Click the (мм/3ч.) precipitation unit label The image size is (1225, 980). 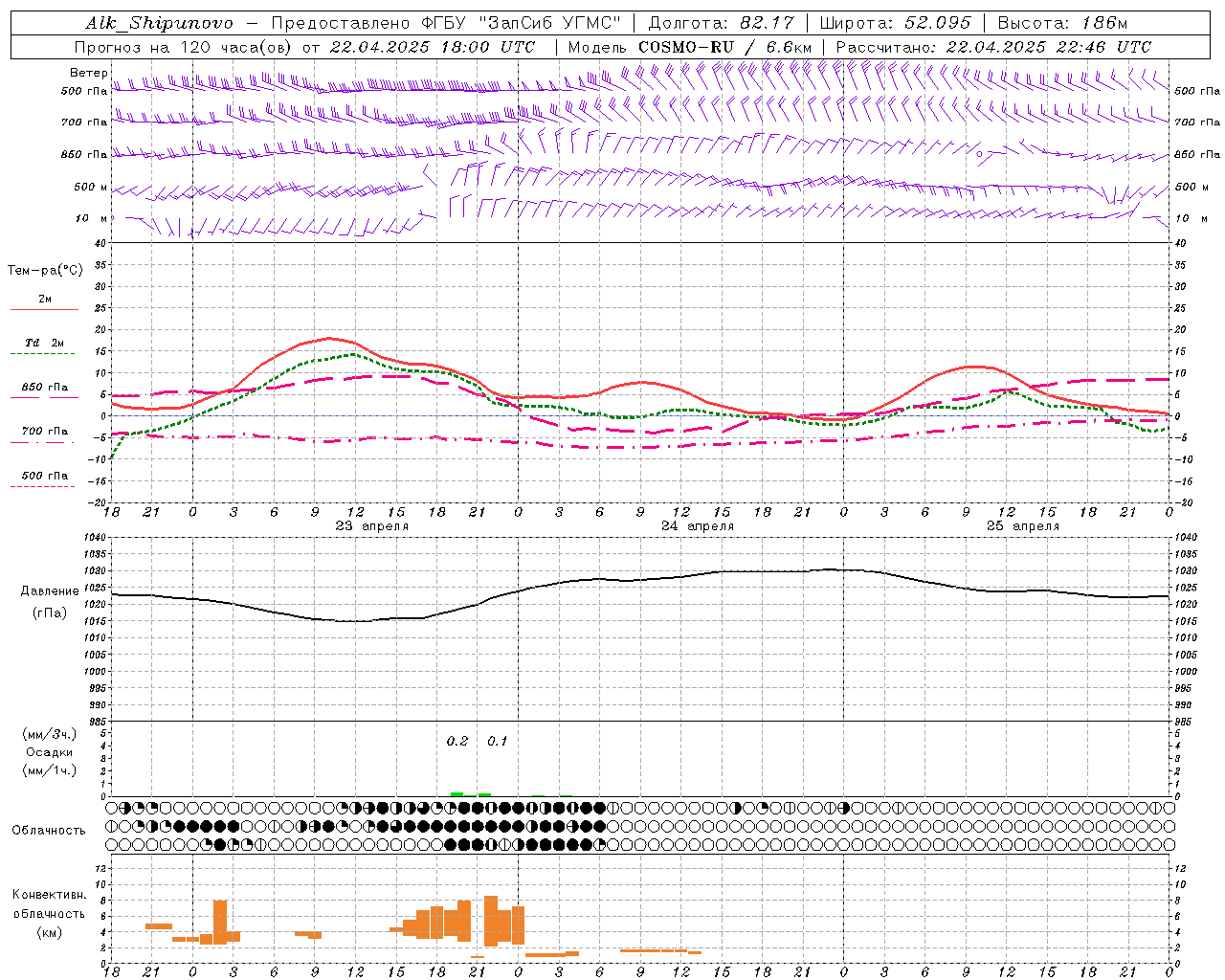(x=50, y=735)
